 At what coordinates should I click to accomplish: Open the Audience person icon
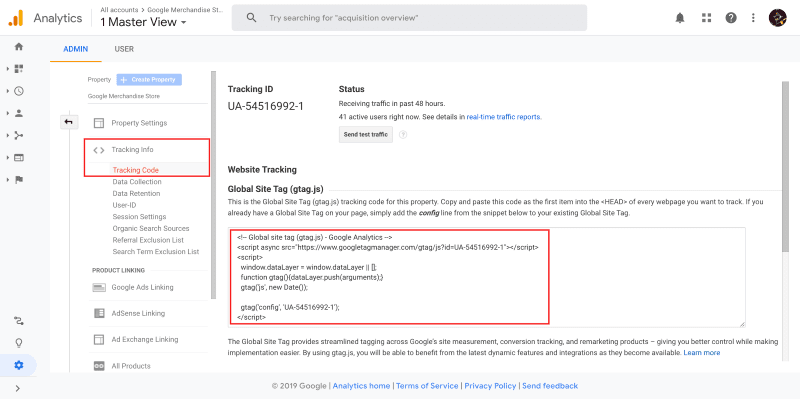pos(19,113)
